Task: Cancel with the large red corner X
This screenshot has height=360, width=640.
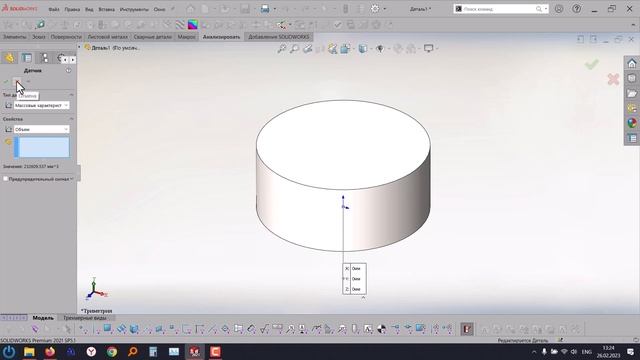Action: click(613, 79)
